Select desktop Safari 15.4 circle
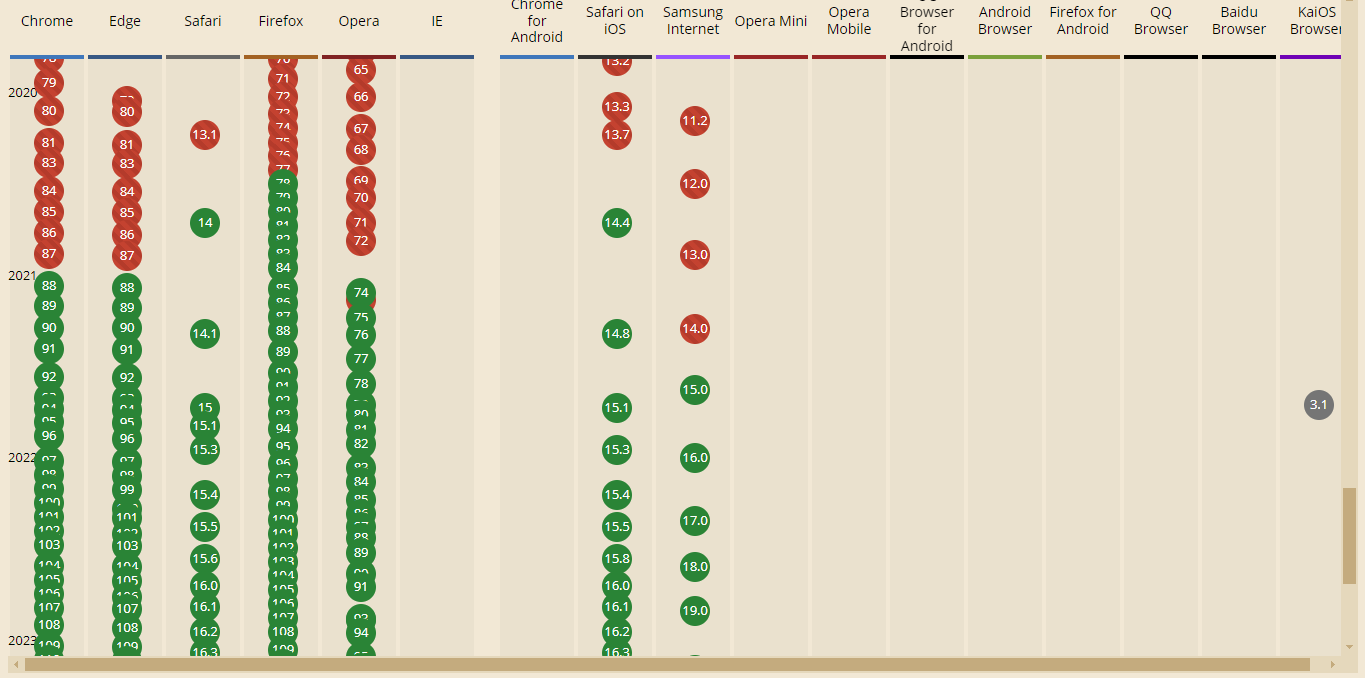Viewport: 1365px width, 678px height. 205,495
